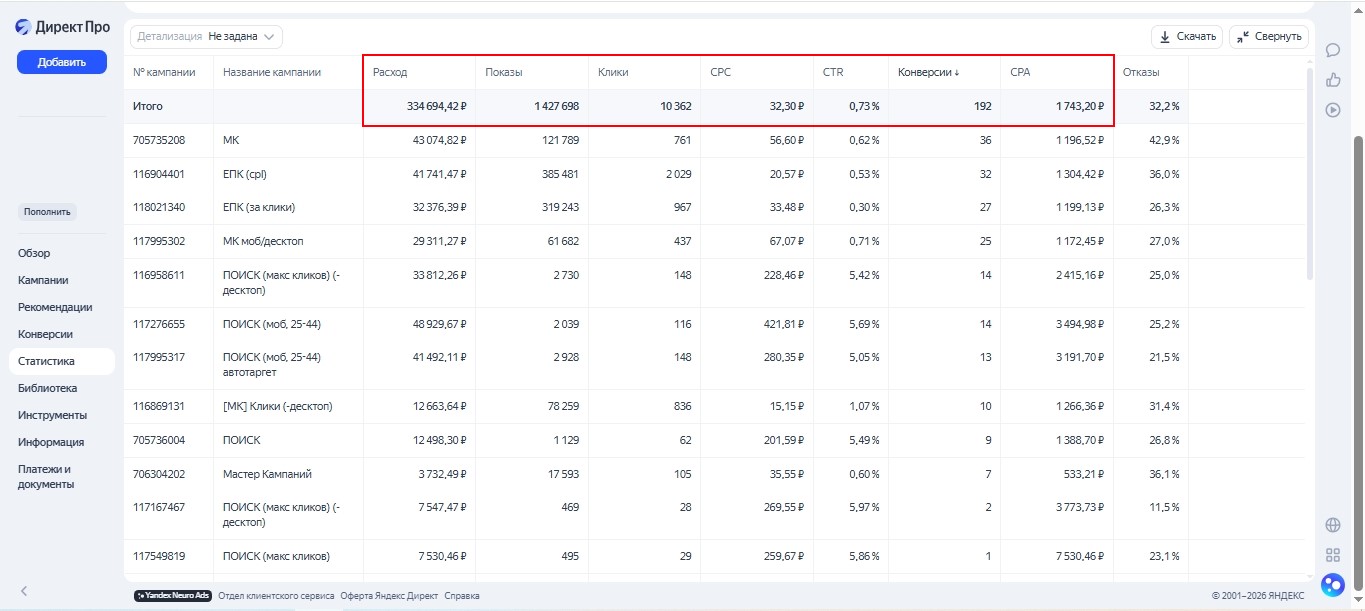This screenshot has height=611, width=1365.
Task: Select Статистика in the left menu
Action: pyautogui.click(x=46, y=361)
